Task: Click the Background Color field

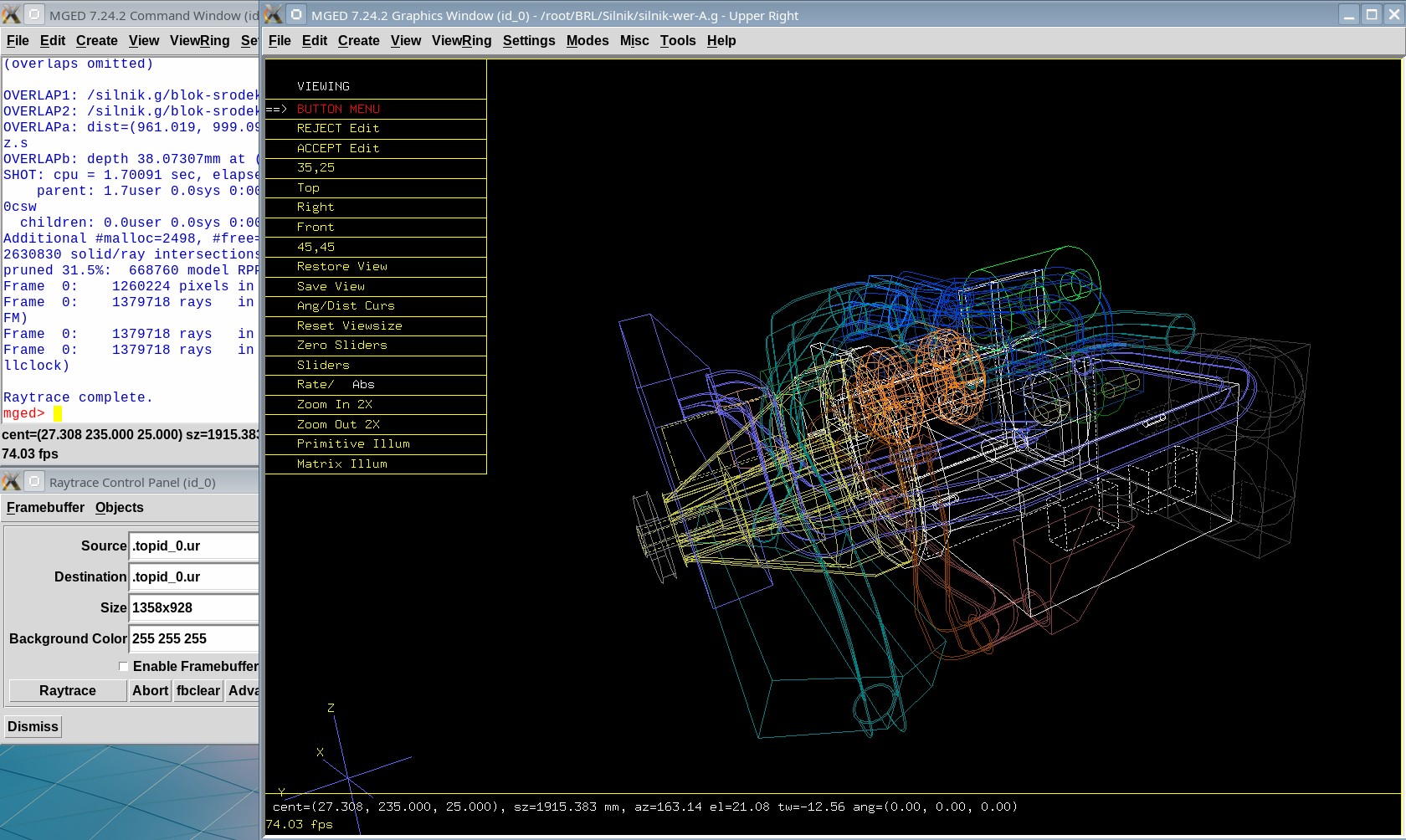Action: click(194, 639)
